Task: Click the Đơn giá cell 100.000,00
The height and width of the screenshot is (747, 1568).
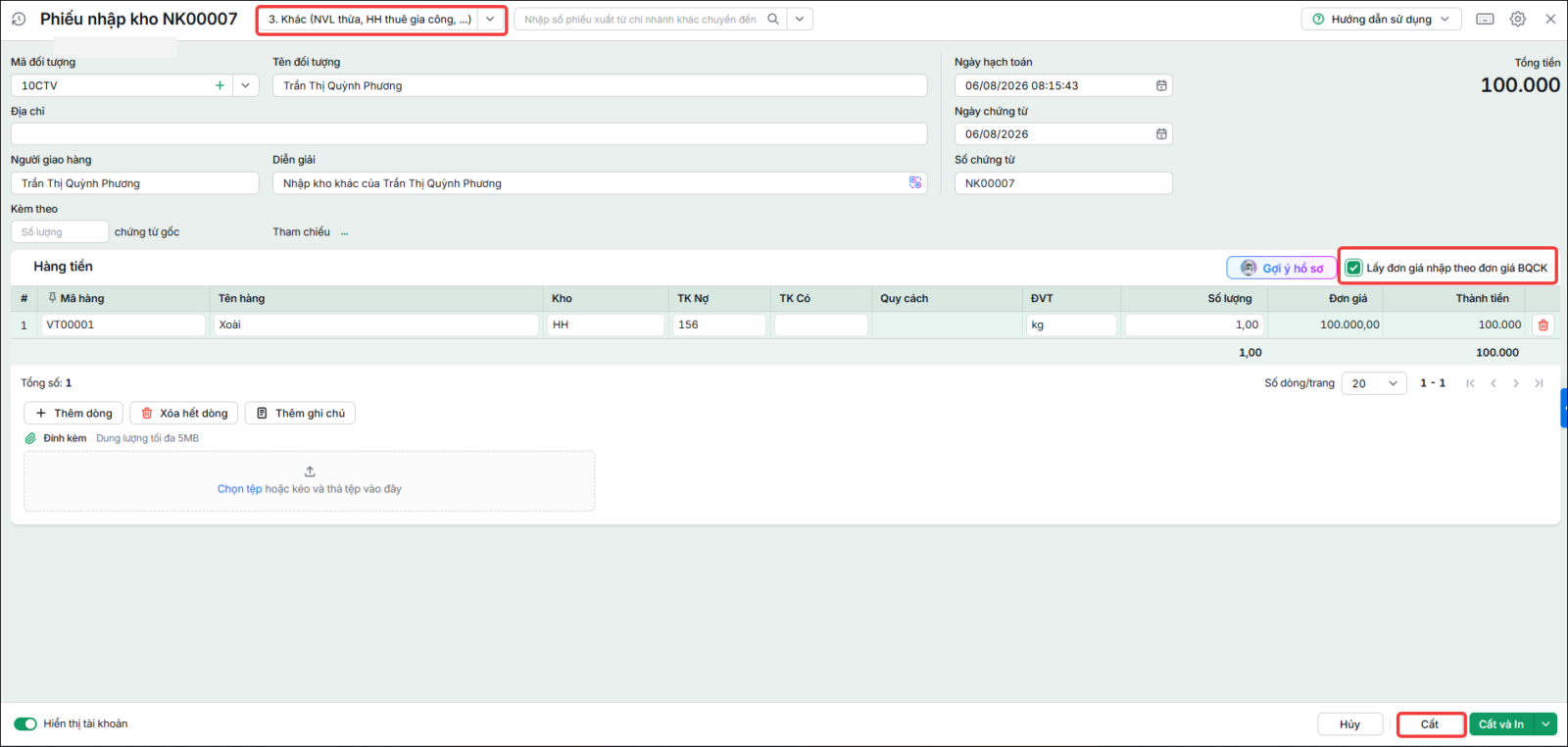Action: [x=1325, y=324]
